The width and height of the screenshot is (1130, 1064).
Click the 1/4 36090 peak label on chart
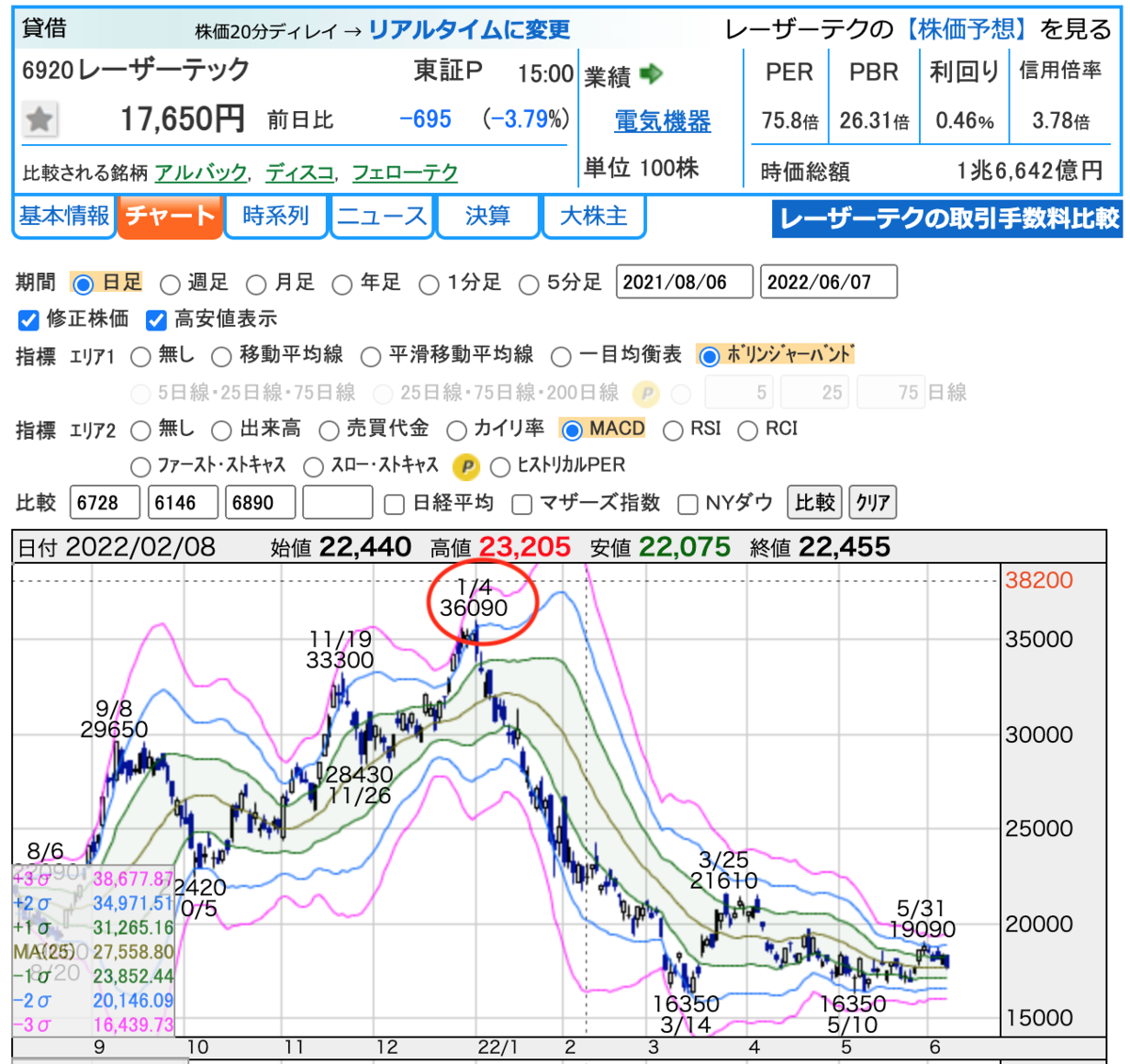pyautogui.click(x=474, y=598)
